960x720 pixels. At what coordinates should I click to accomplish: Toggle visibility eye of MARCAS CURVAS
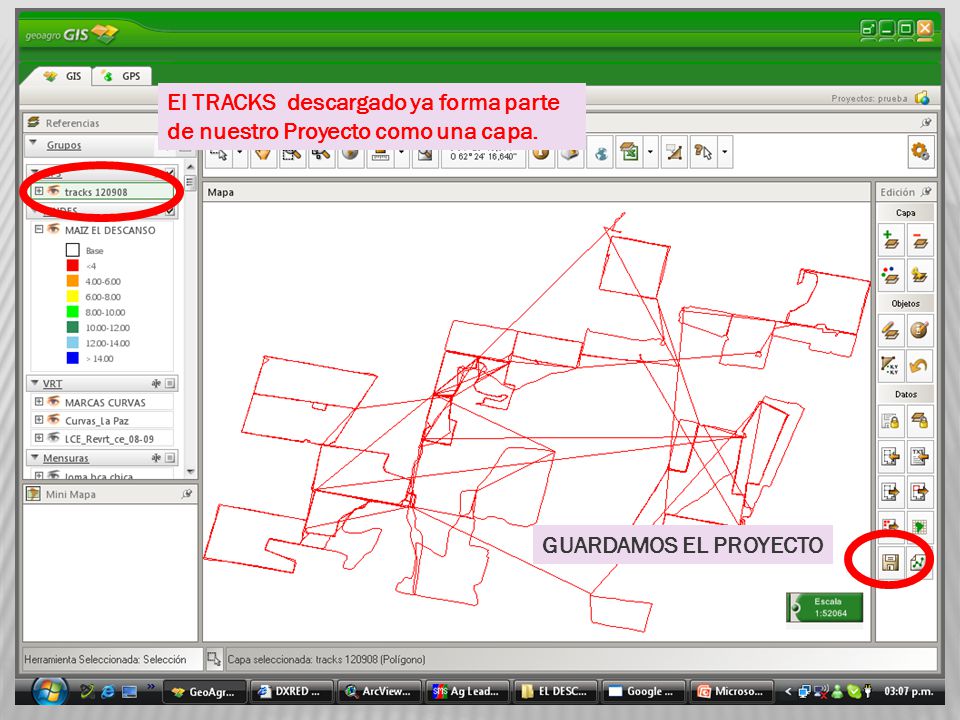53,402
